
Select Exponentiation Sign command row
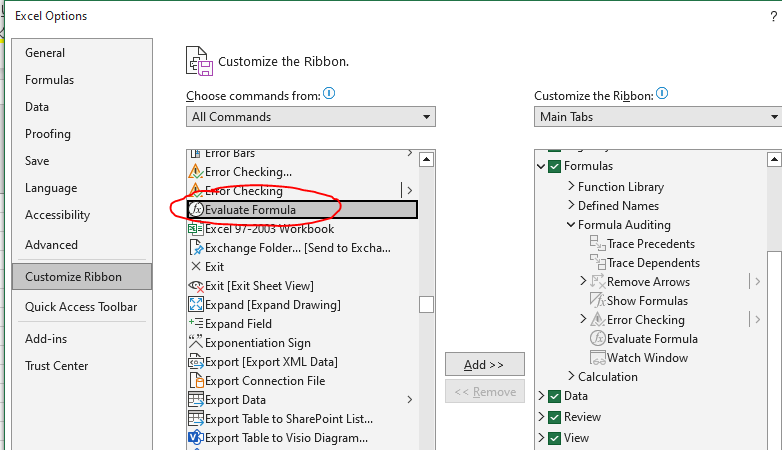302,343
